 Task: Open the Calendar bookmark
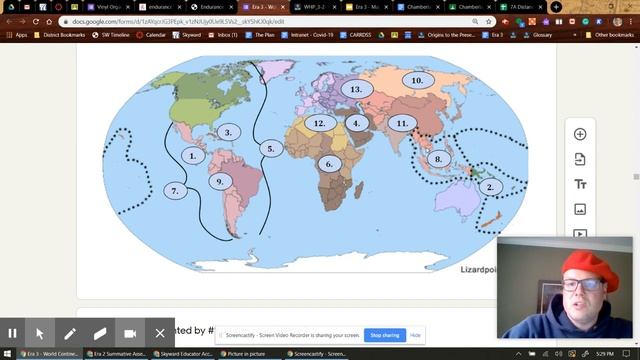coord(151,35)
